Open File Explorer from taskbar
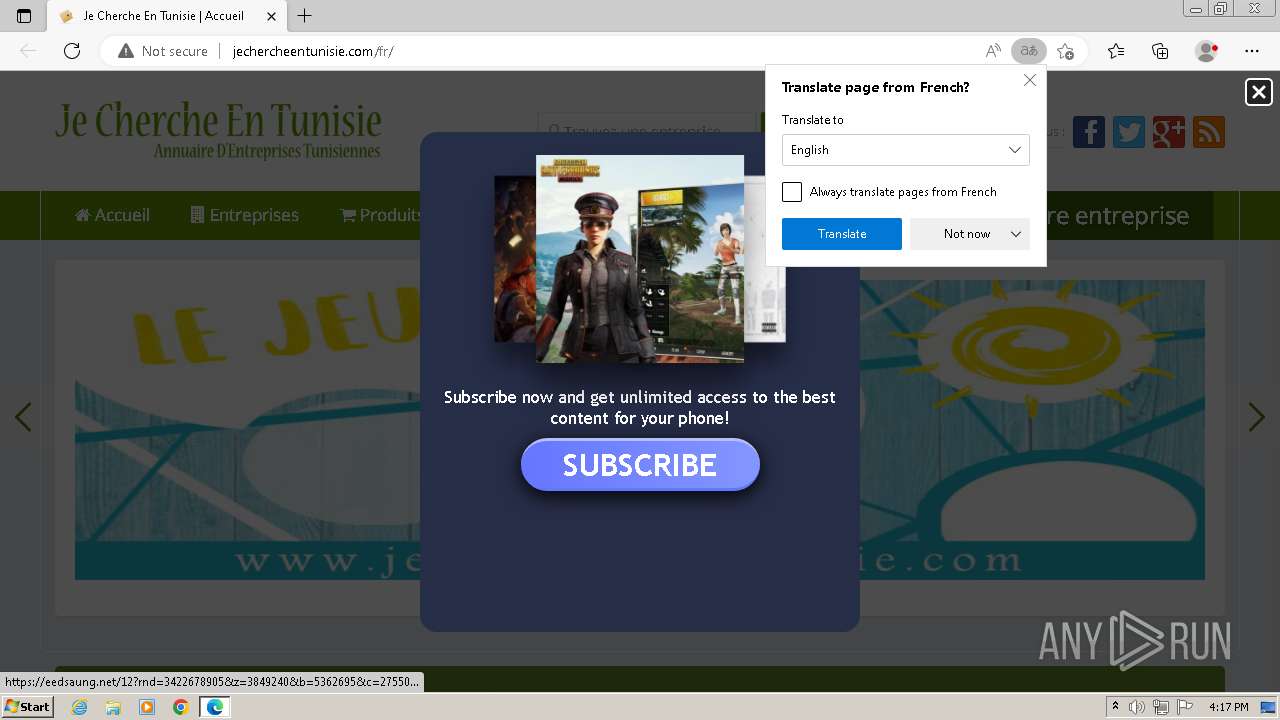1280x720 pixels. (113, 707)
